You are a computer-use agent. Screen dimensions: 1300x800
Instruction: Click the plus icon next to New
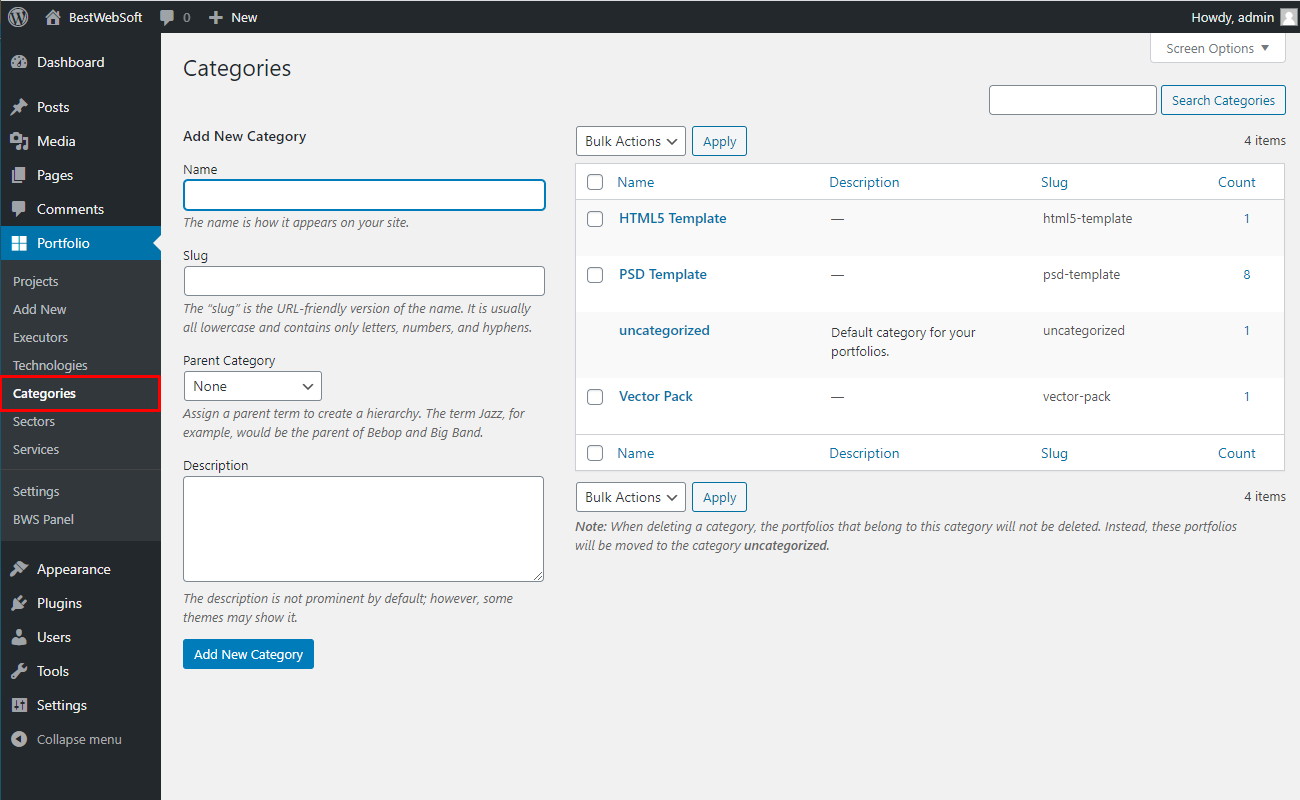215,17
